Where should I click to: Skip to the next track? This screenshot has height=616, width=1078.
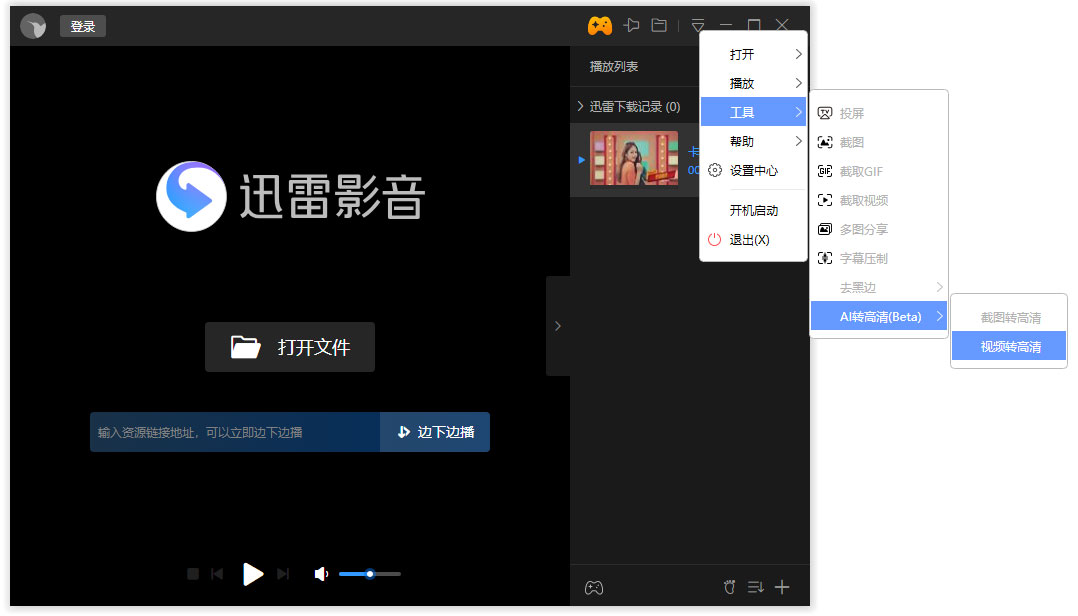point(283,573)
